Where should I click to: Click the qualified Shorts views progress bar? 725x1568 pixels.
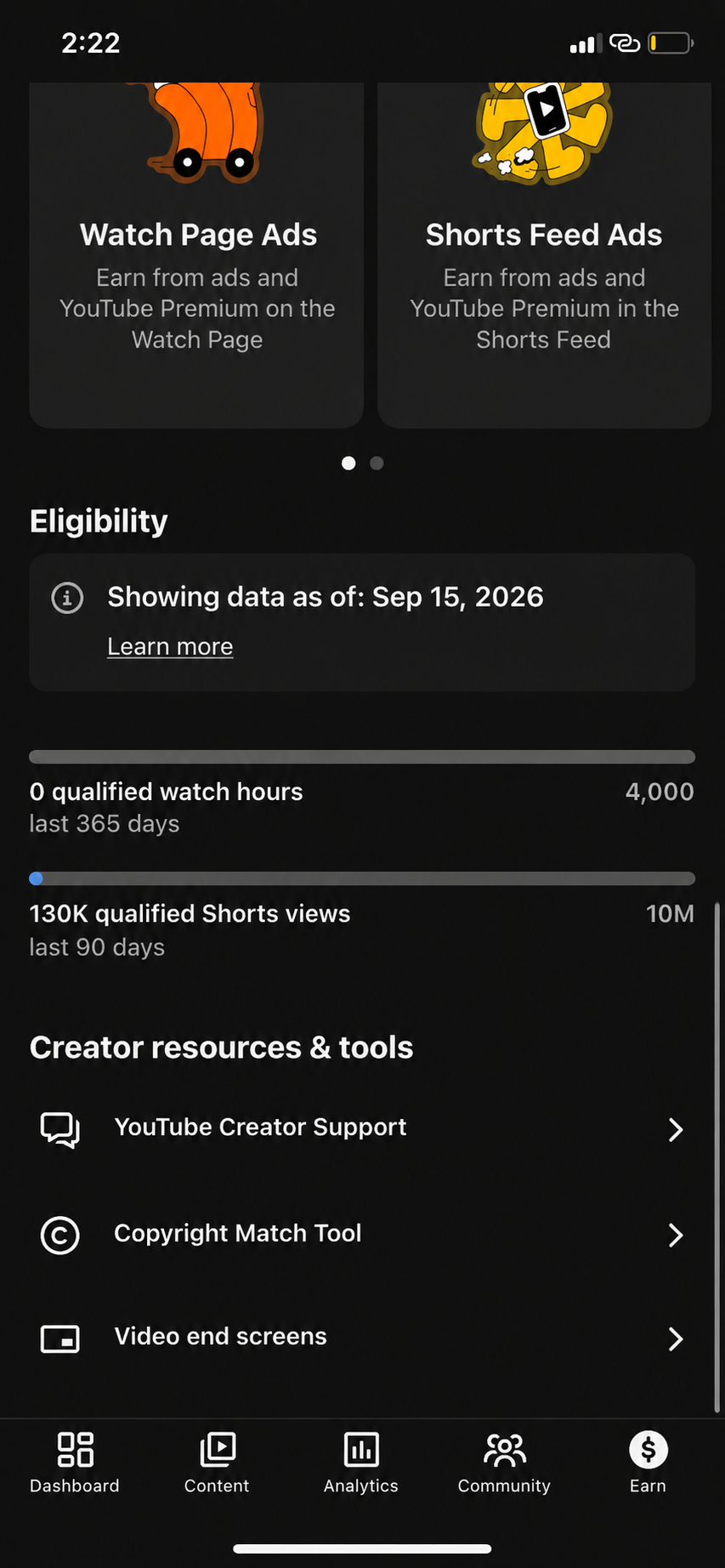[362, 878]
